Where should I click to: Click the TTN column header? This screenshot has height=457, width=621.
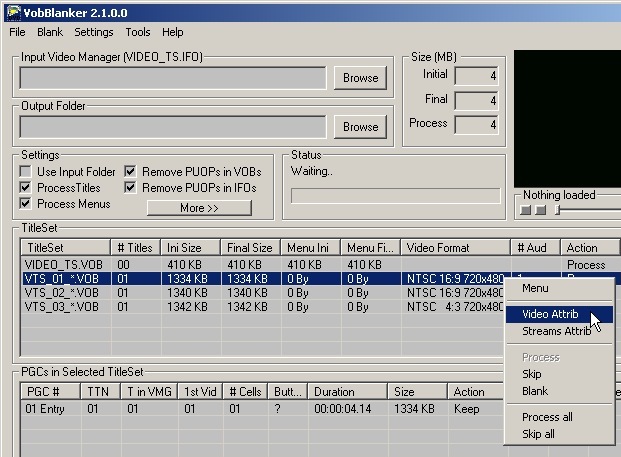[x=101, y=392]
